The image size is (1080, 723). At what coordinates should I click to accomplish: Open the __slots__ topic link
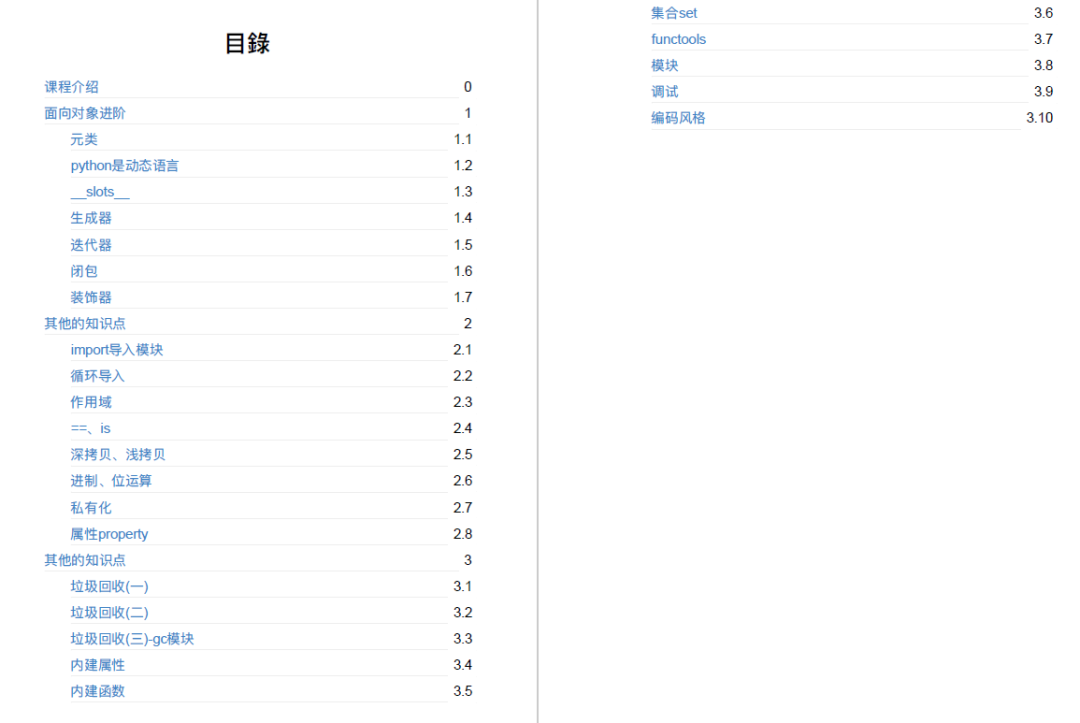(99, 191)
